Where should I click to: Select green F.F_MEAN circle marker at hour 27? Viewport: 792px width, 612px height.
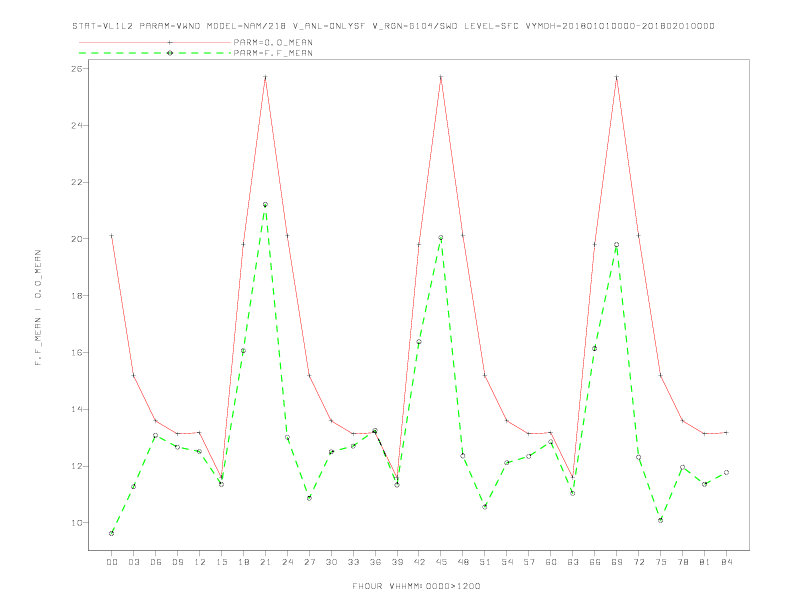click(x=309, y=498)
